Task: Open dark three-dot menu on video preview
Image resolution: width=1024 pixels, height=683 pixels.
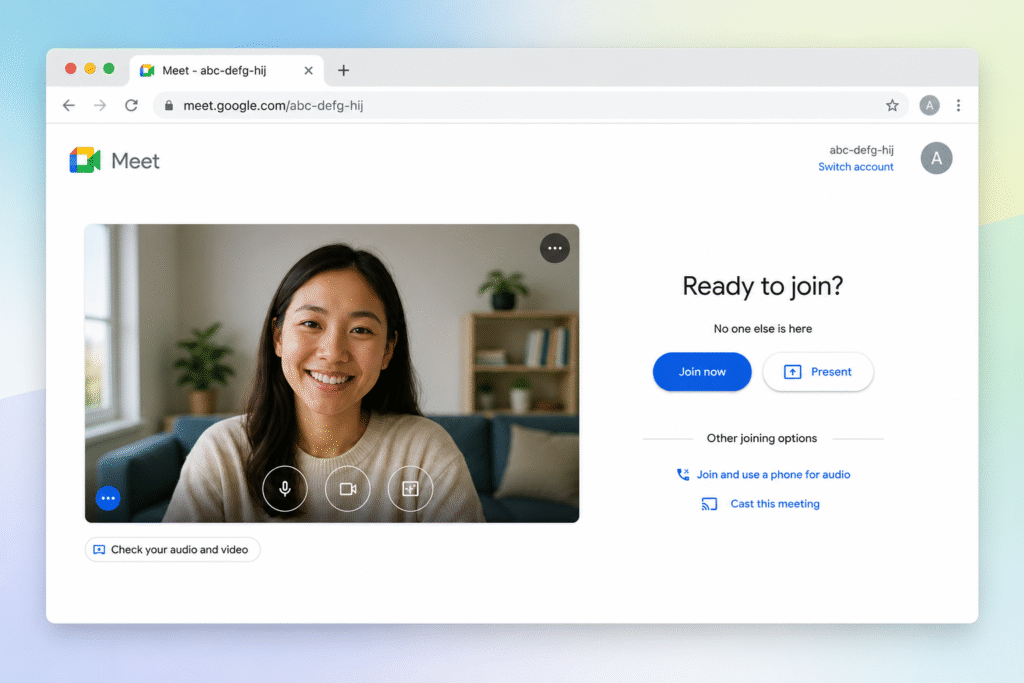Action: pos(554,248)
